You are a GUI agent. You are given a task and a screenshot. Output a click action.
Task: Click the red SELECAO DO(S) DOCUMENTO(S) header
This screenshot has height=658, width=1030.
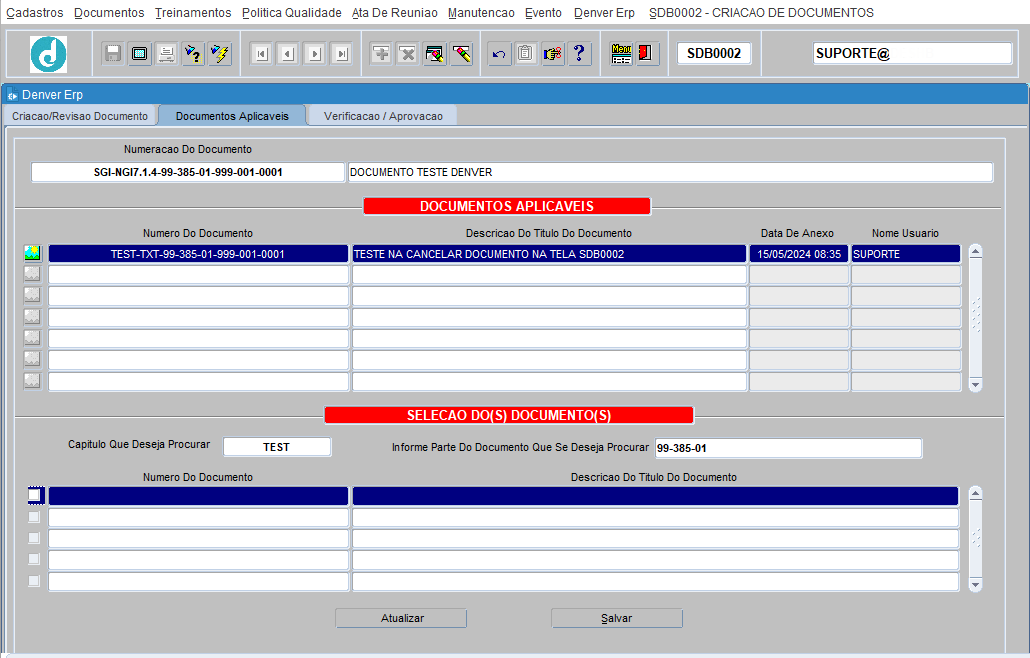click(x=509, y=415)
